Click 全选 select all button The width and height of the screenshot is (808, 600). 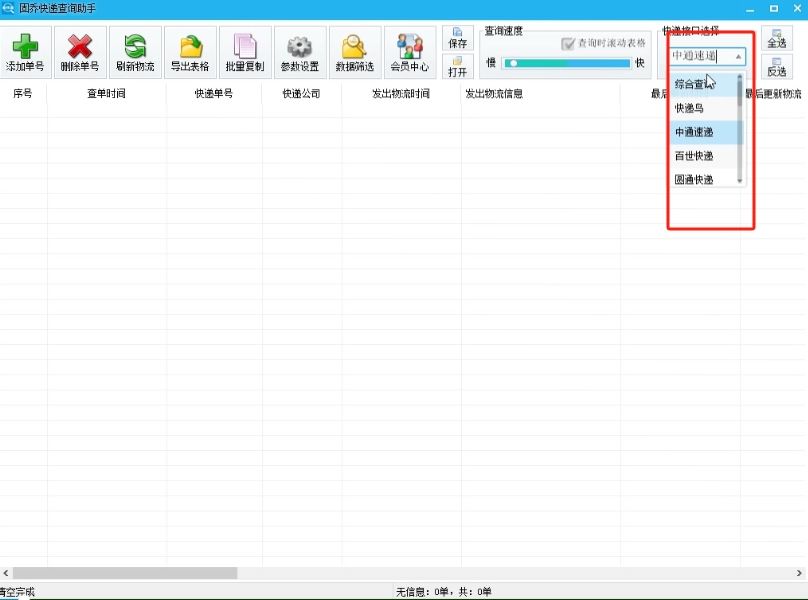[777, 38]
